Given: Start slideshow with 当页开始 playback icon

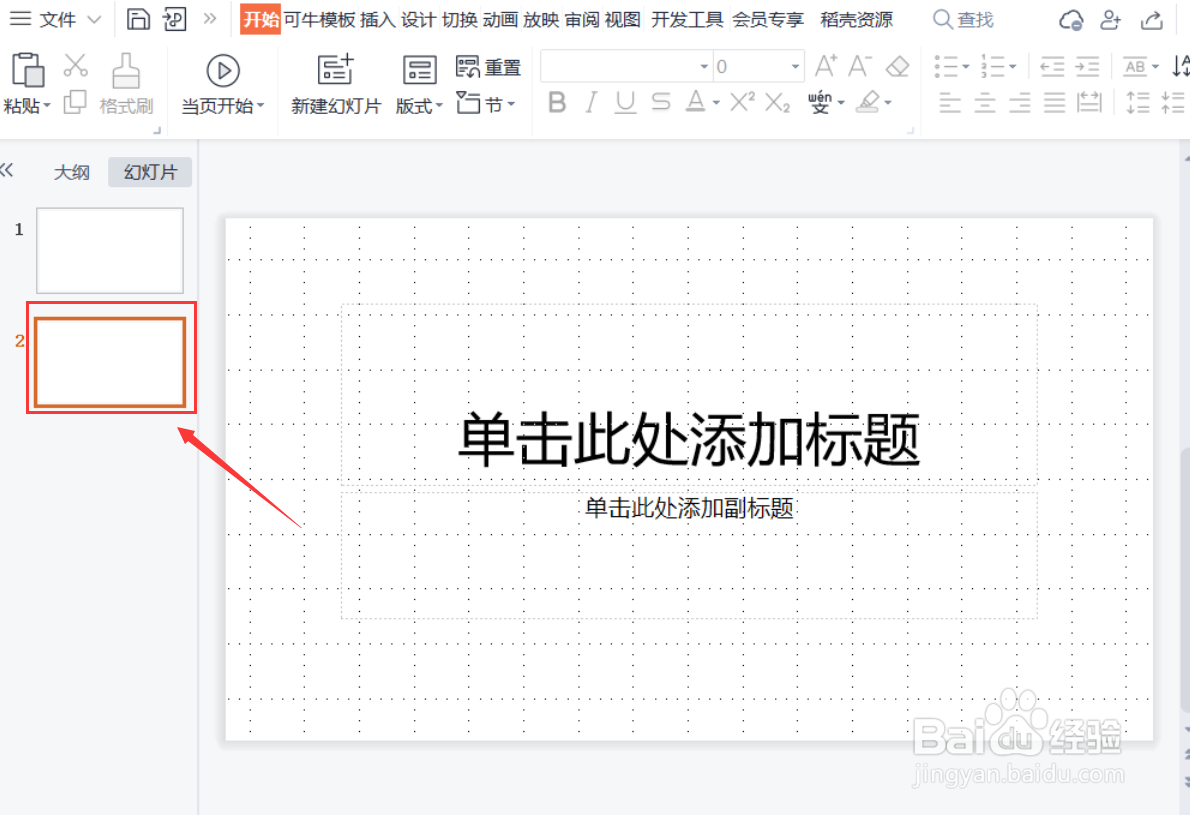Looking at the screenshot, I should point(222,70).
